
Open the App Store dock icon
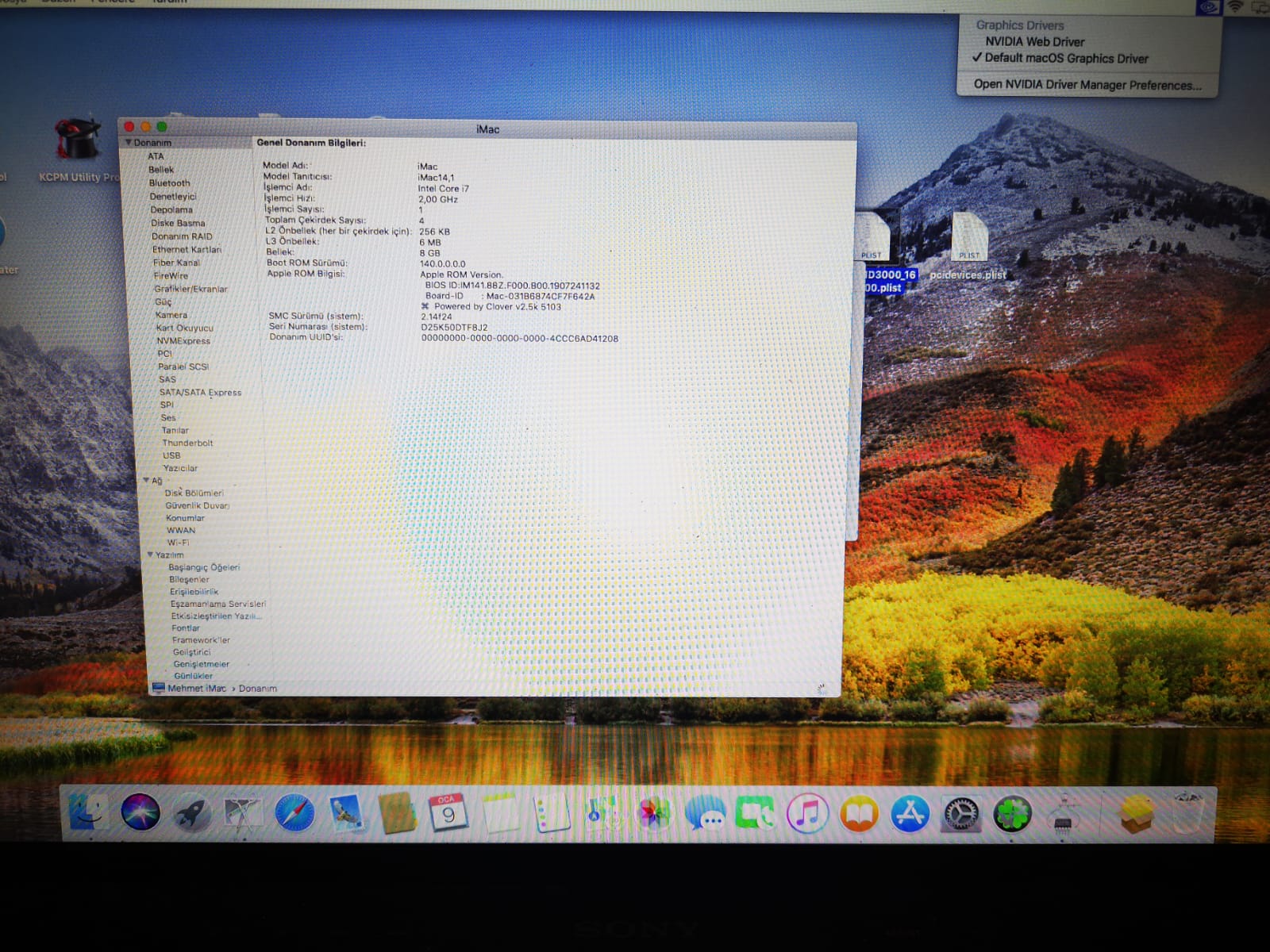[910, 814]
